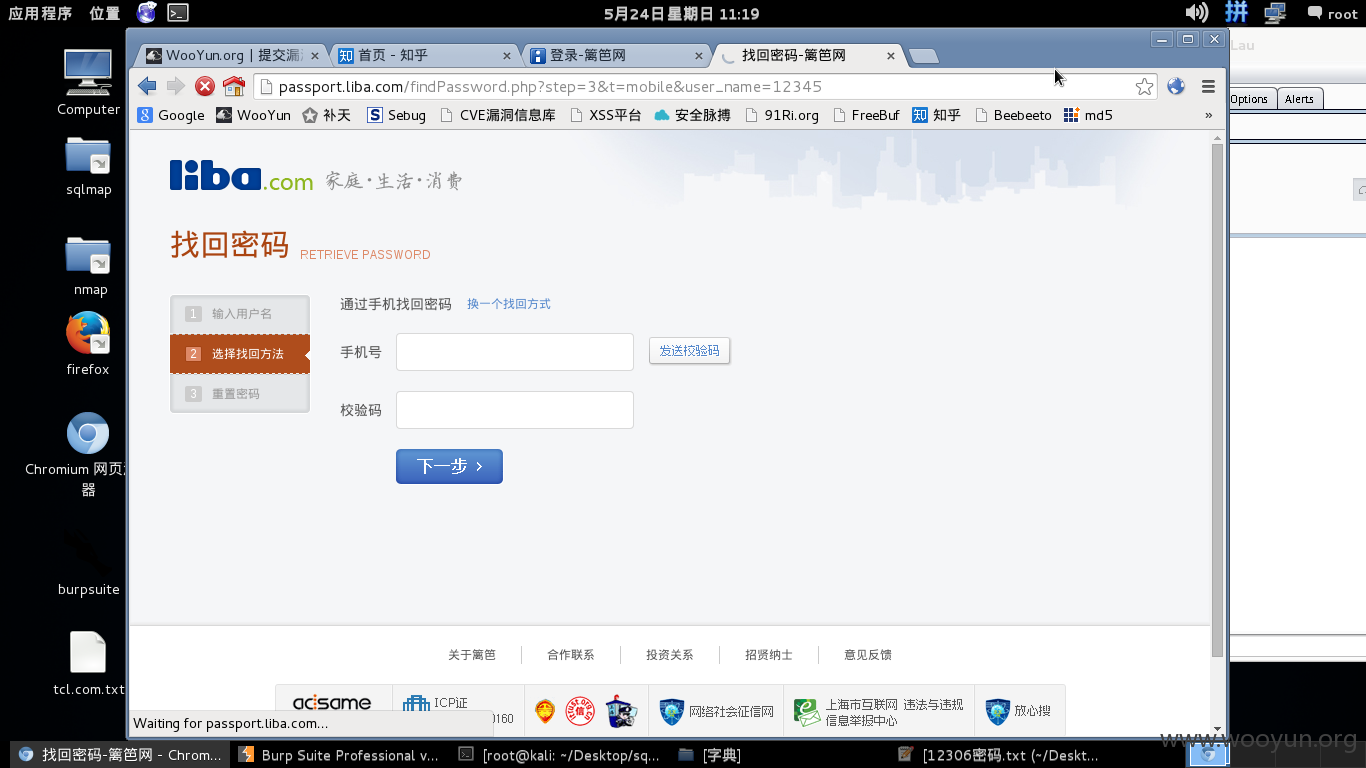The height and width of the screenshot is (768, 1366).
Task: Open the 意见反馈 footer link
Action: 868,655
